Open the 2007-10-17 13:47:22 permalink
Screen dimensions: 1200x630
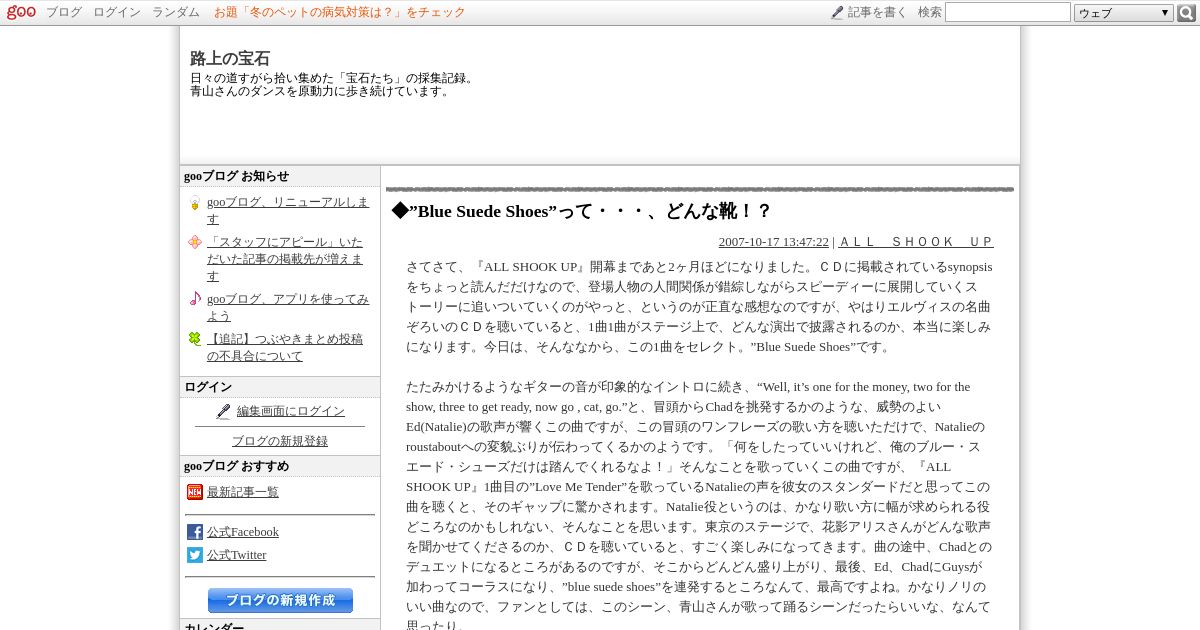coord(774,242)
